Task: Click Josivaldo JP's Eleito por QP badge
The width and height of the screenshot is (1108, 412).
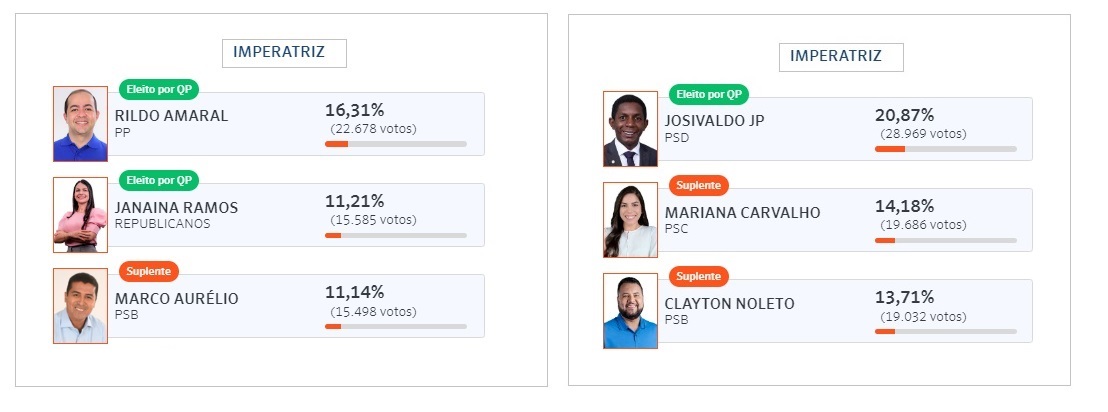Action: tap(709, 94)
